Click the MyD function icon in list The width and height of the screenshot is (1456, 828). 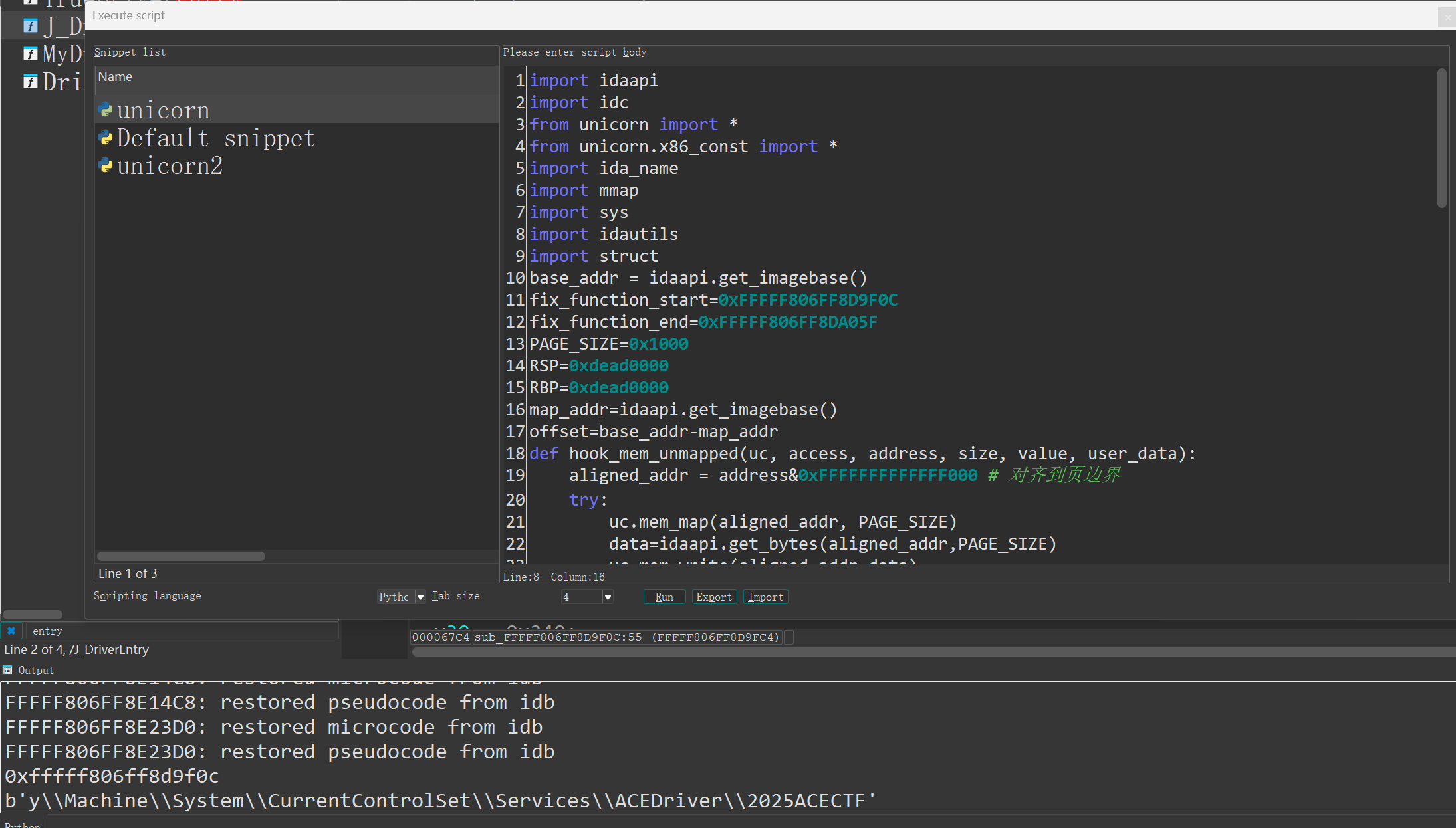point(30,53)
